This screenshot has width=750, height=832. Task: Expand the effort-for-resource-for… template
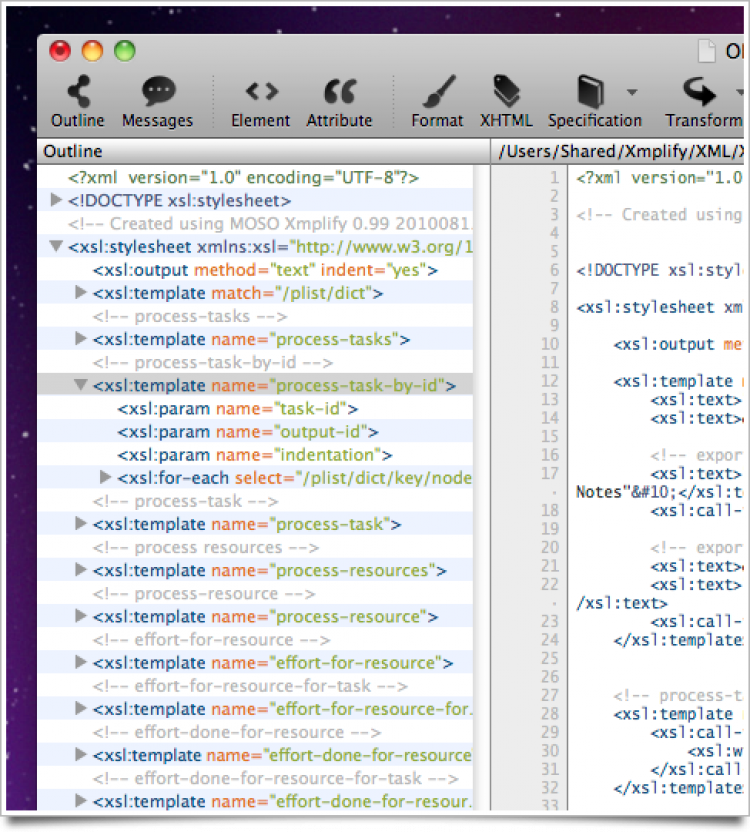coord(80,708)
